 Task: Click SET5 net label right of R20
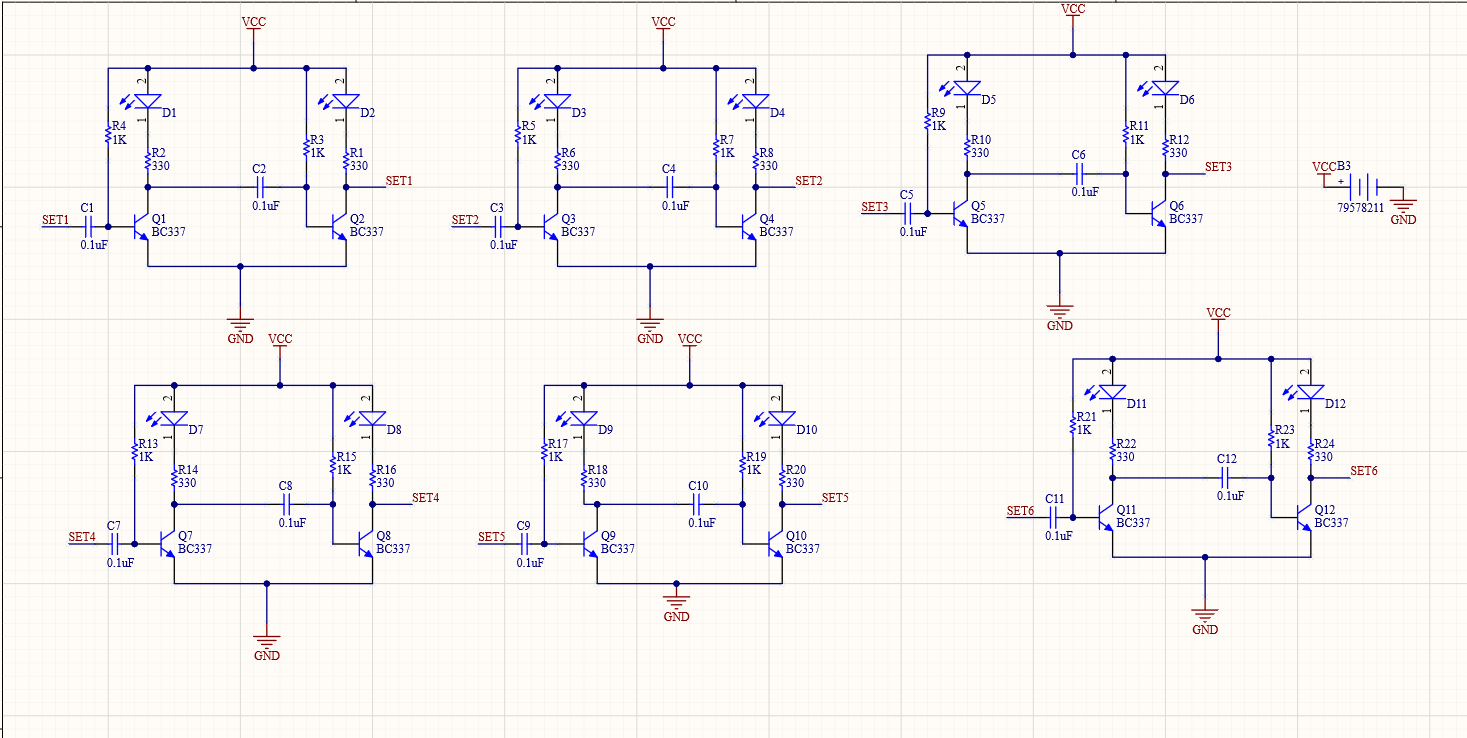point(835,498)
